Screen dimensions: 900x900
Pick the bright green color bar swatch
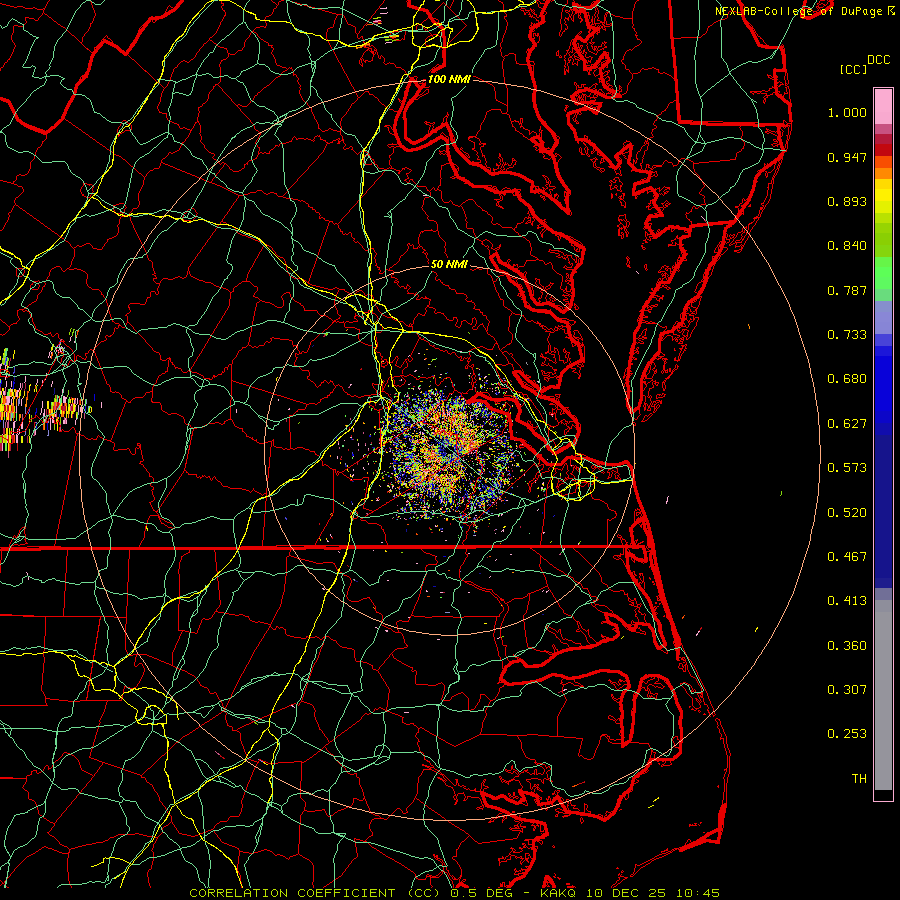pos(883,273)
